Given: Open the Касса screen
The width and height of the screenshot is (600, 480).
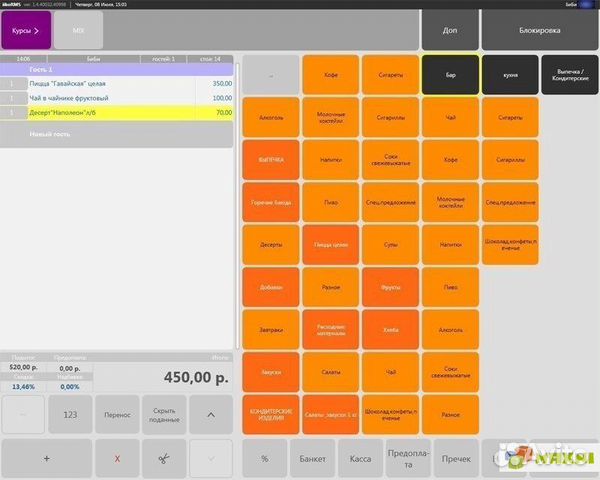Looking at the screenshot, I should (x=360, y=457).
